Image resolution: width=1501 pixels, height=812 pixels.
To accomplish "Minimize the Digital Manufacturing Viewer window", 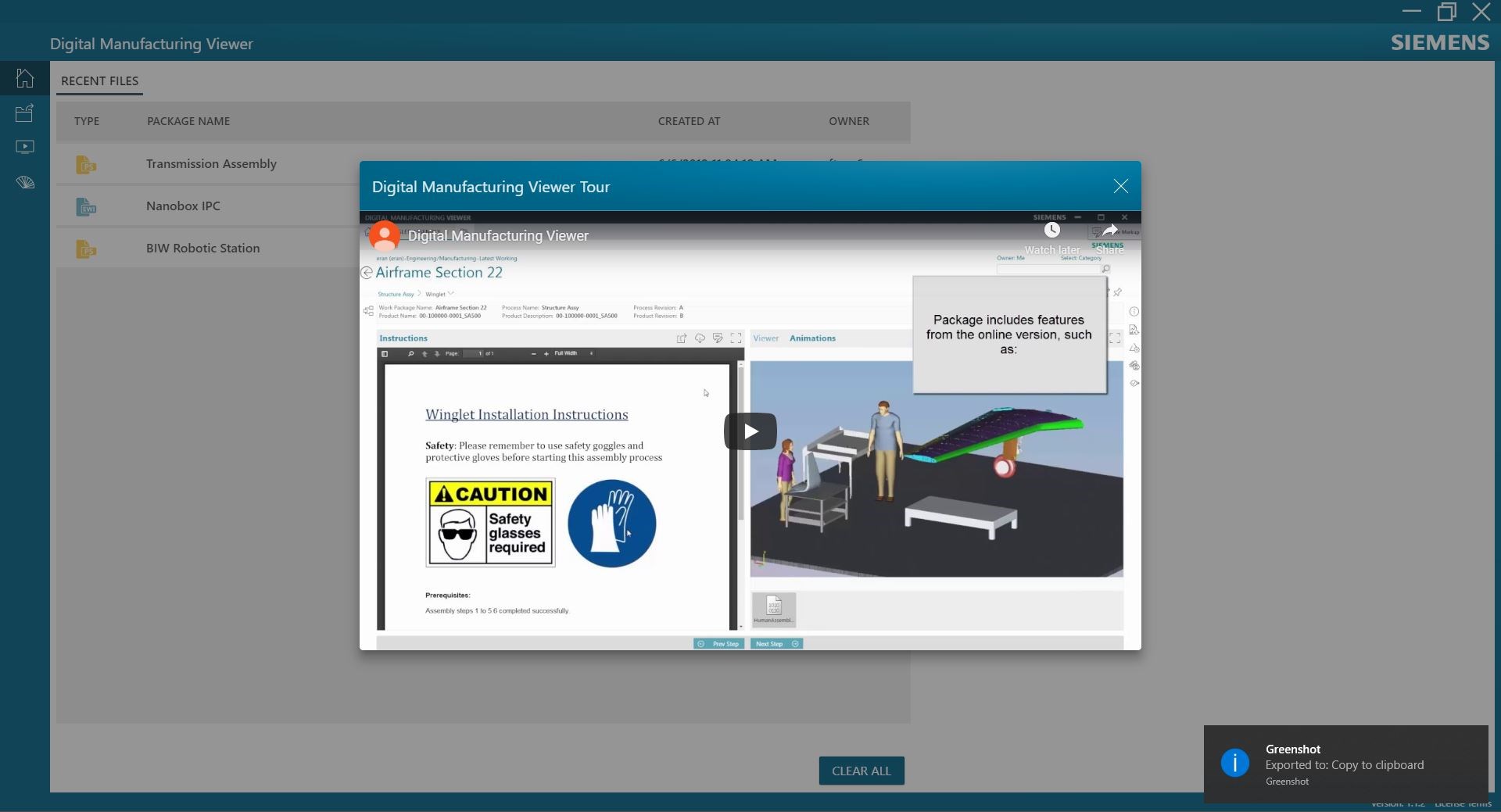I will click(1411, 12).
